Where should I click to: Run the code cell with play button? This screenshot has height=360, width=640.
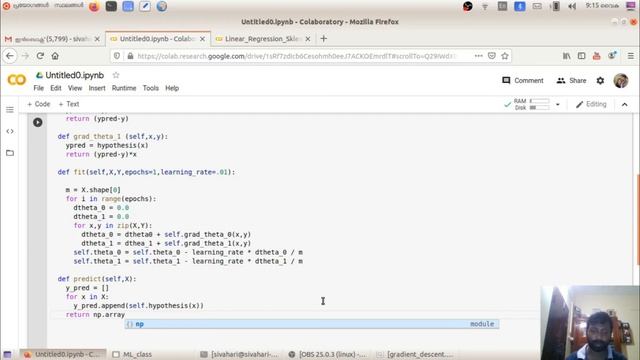pos(38,122)
